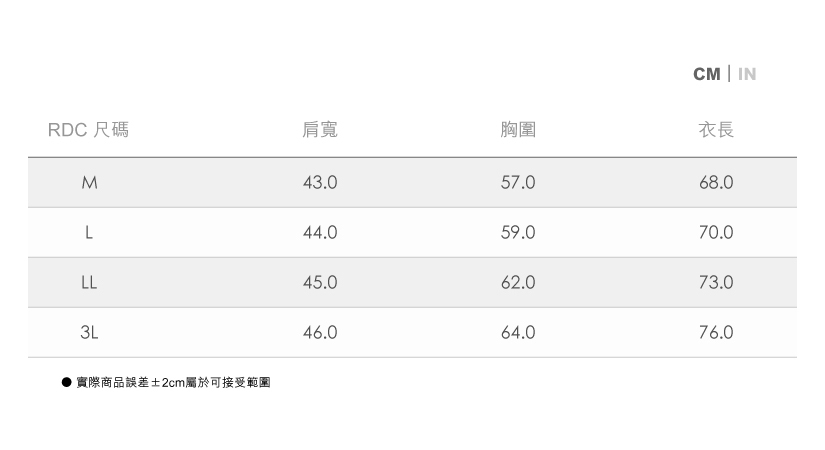This screenshot has width=825, height=450.
Task: Select the M size row label
Action: coord(89,183)
